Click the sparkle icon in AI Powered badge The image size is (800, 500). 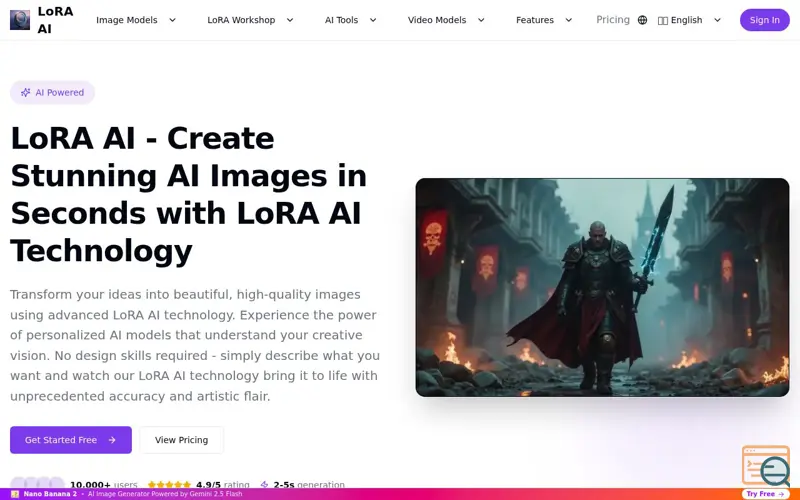25,92
